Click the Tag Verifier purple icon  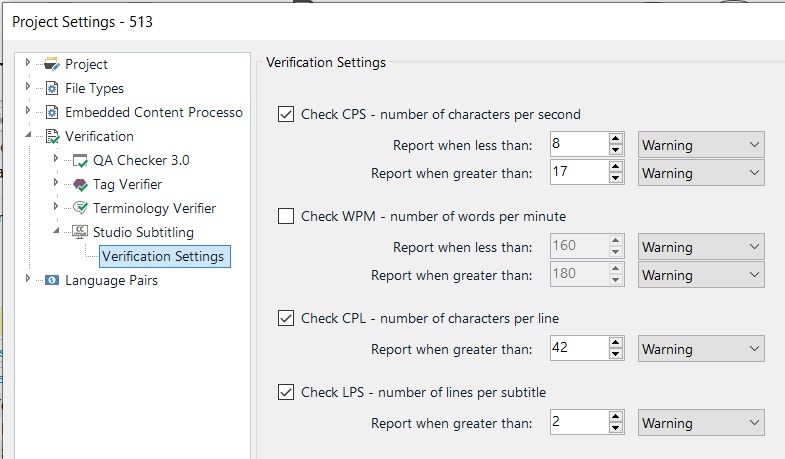(80, 185)
